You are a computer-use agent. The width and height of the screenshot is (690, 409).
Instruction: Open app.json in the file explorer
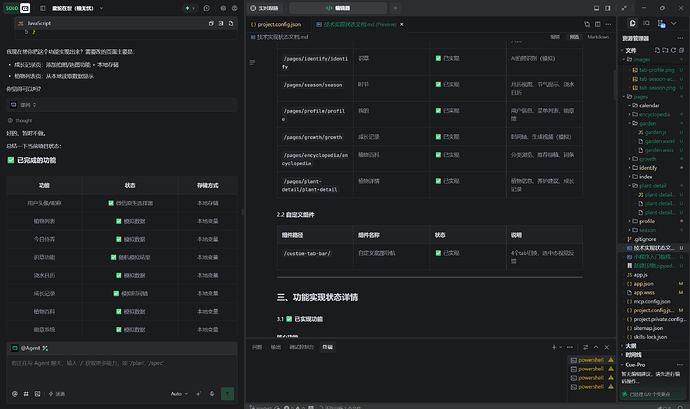point(643,284)
